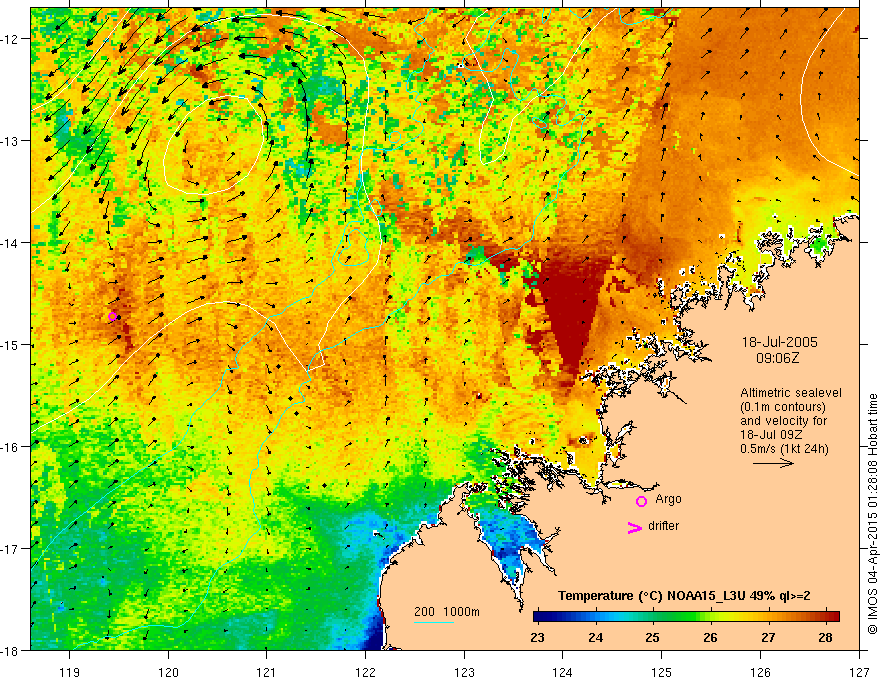The image size is (880, 680).
Task: Click the '200 1000m' isobath label
Action: (x=447, y=612)
